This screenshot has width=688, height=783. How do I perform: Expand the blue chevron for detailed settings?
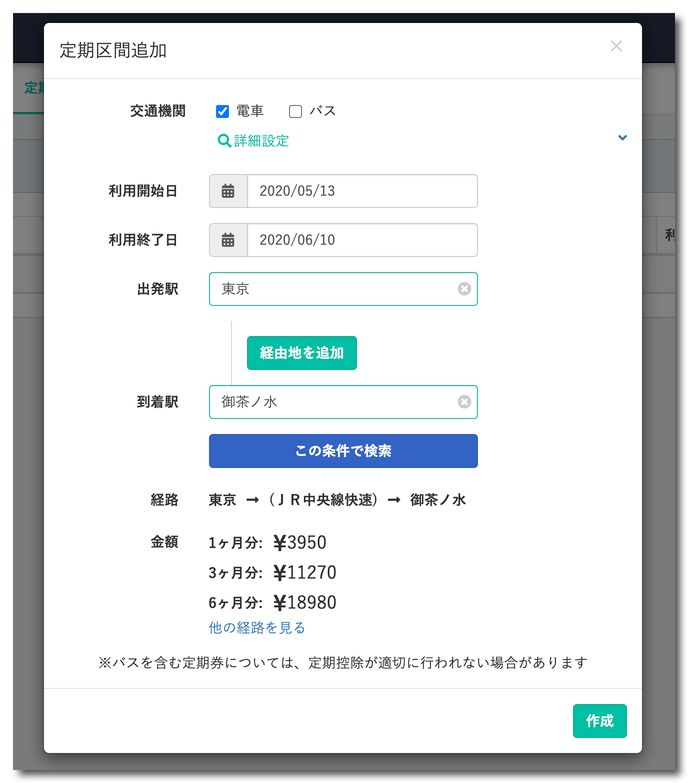pos(622,137)
